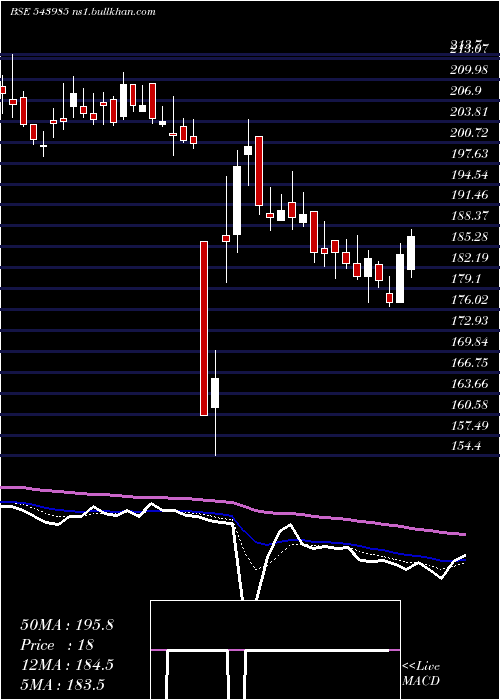The height and width of the screenshot is (700, 500).
Task: Click the 203.81 price axis label
Action: [467, 112]
